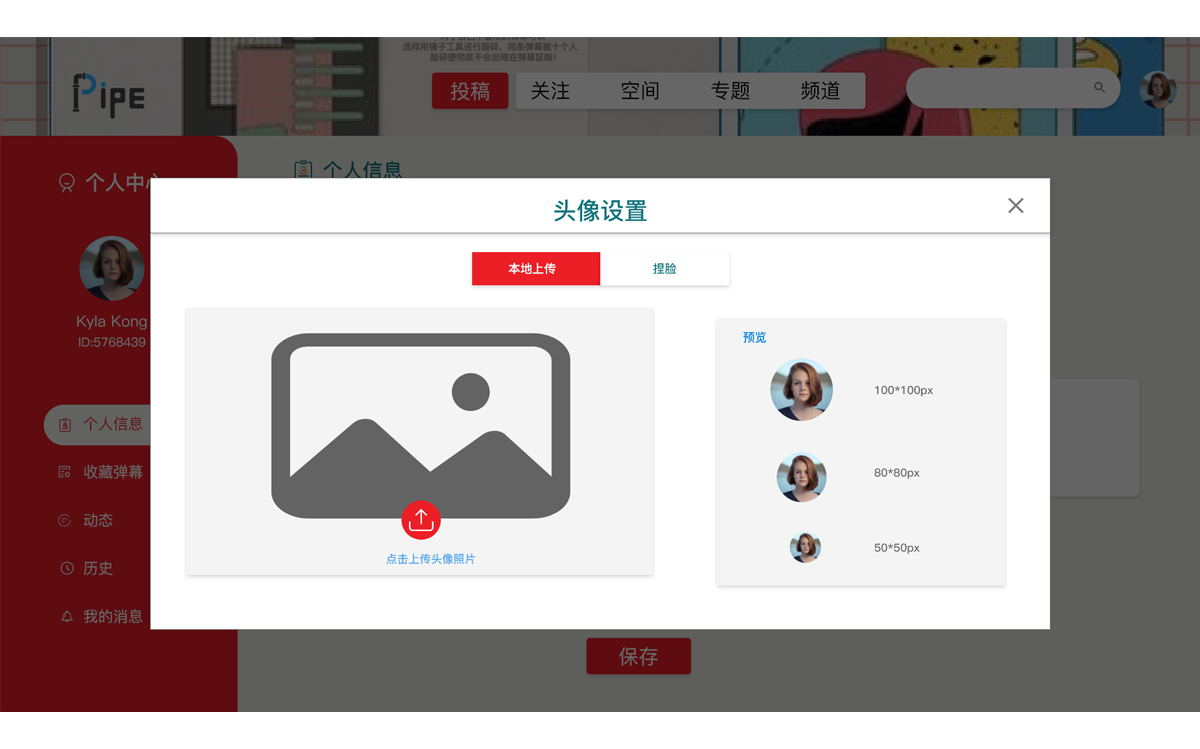This screenshot has height=749, width=1200.
Task: Open the 频道 navigation item
Action: click(820, 91)
